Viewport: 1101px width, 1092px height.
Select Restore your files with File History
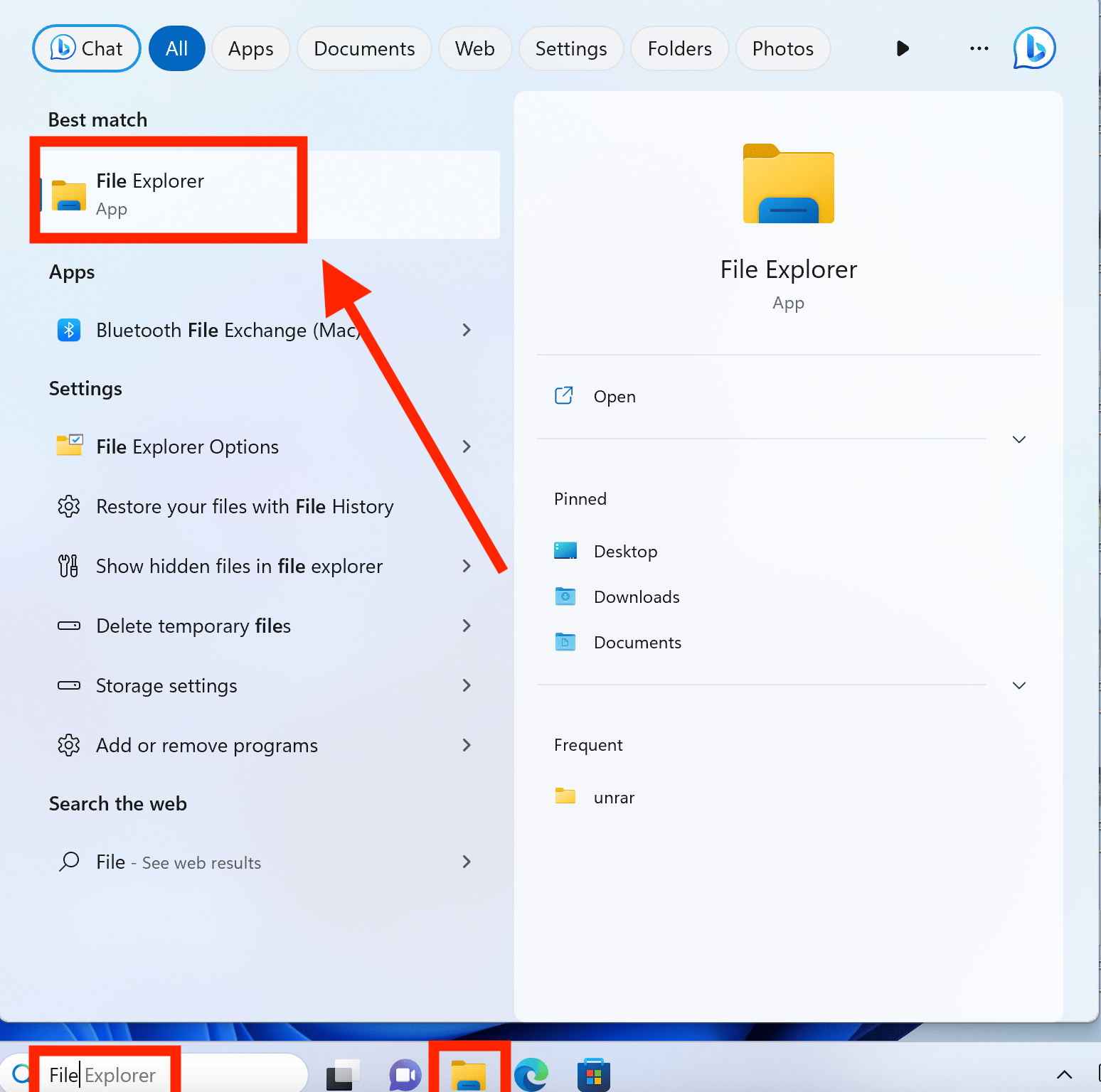244,506
